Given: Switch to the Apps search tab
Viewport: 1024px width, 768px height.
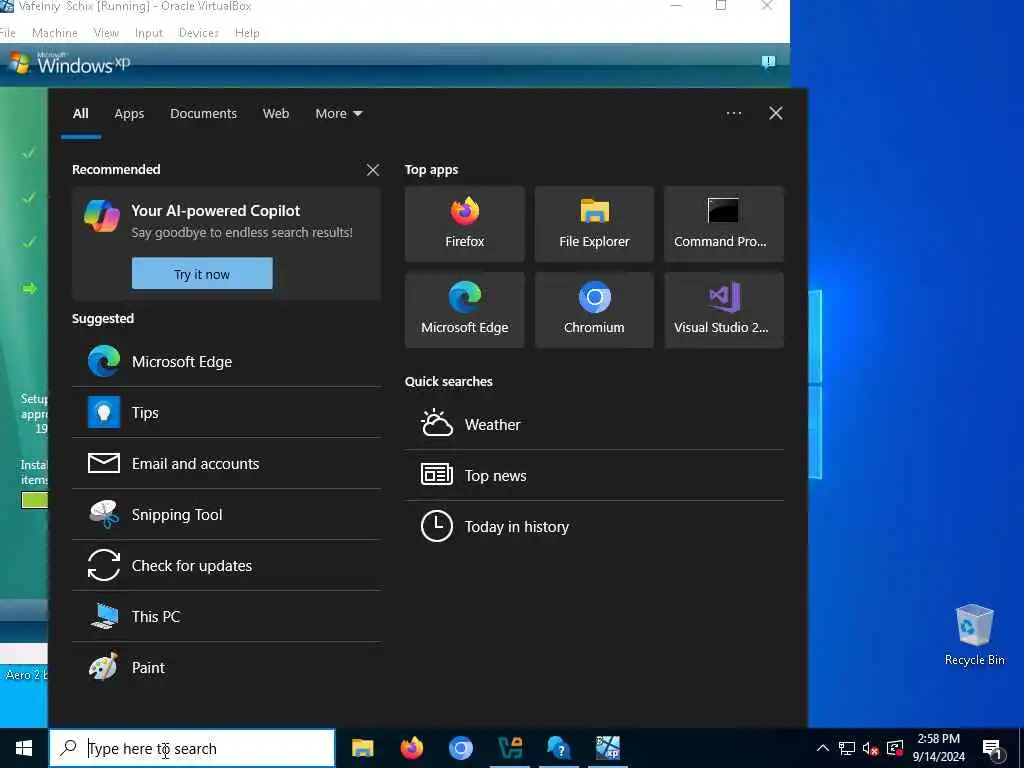Looking at the screenshot, I should point(129,114).
